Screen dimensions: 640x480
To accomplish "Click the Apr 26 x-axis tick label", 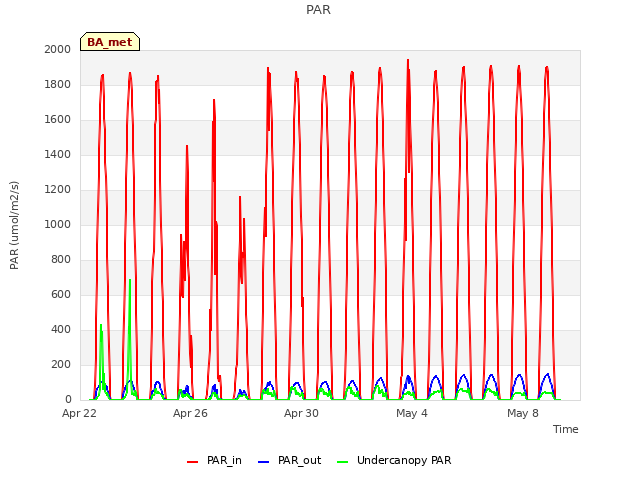I will pyautogui.click(x=190, y=413).
